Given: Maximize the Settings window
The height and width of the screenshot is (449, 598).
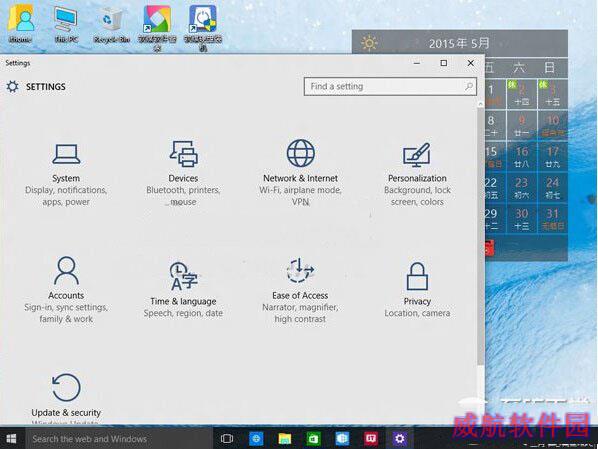Looking at the screenshot, I should (x=444, y=63).
